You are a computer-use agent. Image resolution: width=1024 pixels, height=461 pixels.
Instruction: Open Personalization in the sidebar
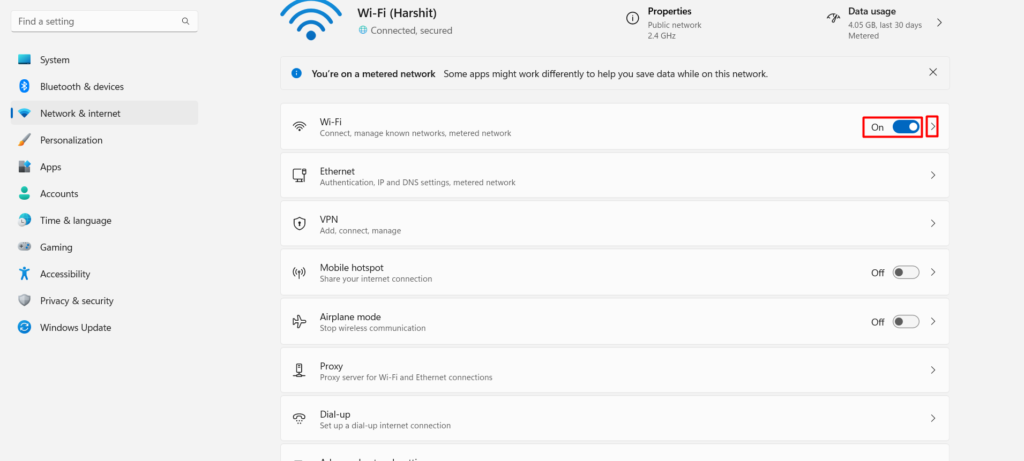click(70, 140)
